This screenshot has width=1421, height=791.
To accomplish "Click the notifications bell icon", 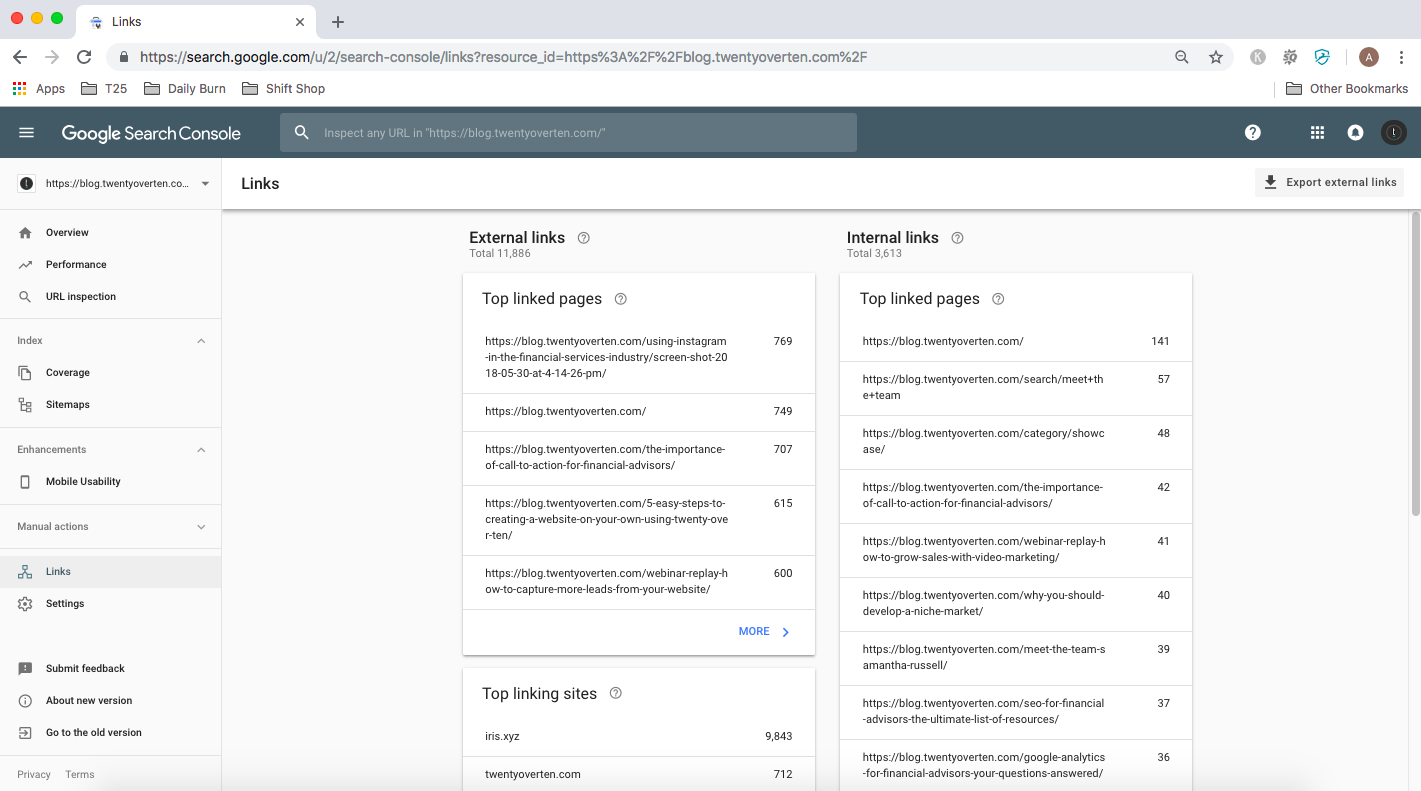I will pos(1355,133).
